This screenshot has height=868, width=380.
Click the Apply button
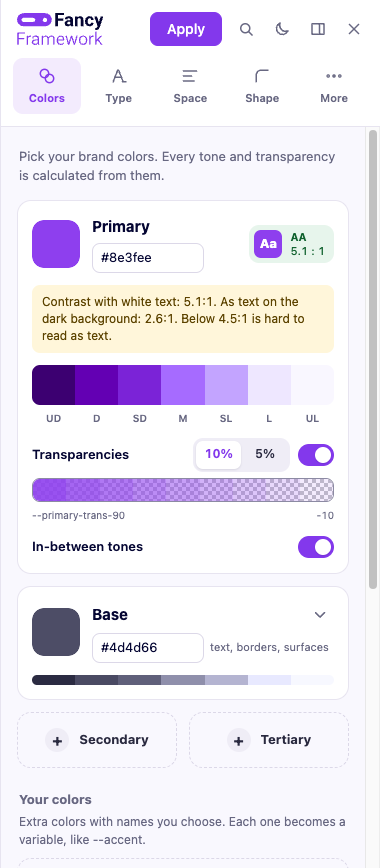[x=186, y=29]
